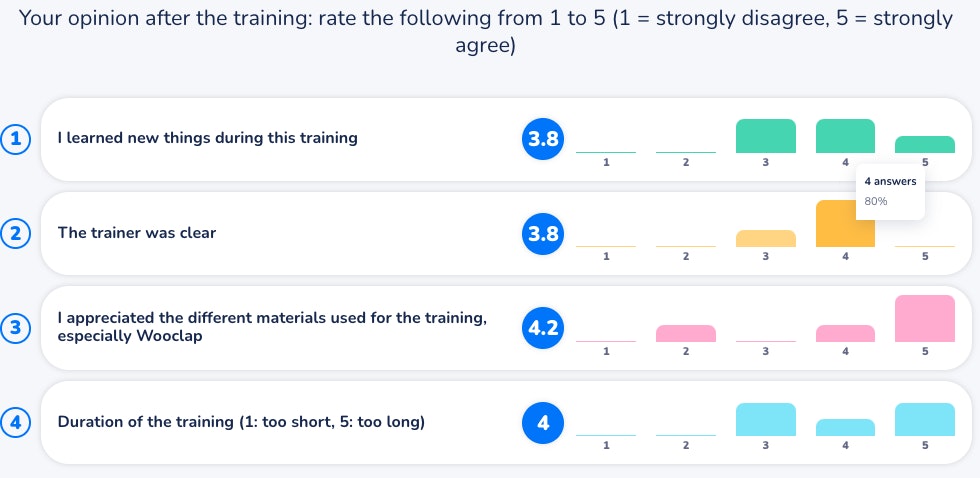
Task: Click the circled number 2 question badge
Action: pos(16,234)
